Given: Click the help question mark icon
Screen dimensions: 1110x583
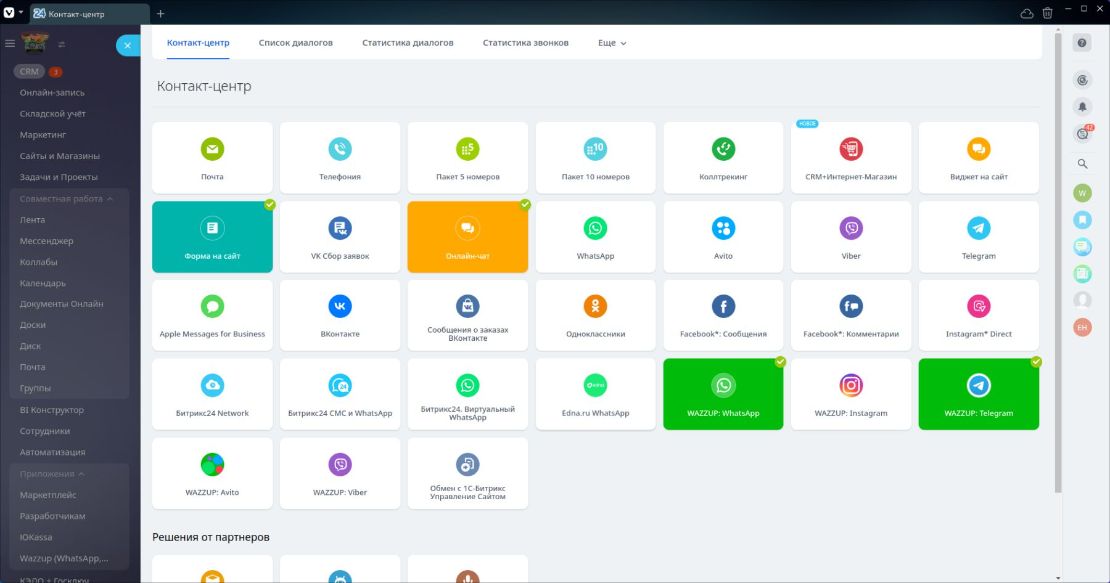Looking at the screenshot, I should [x=1082, y=43].
